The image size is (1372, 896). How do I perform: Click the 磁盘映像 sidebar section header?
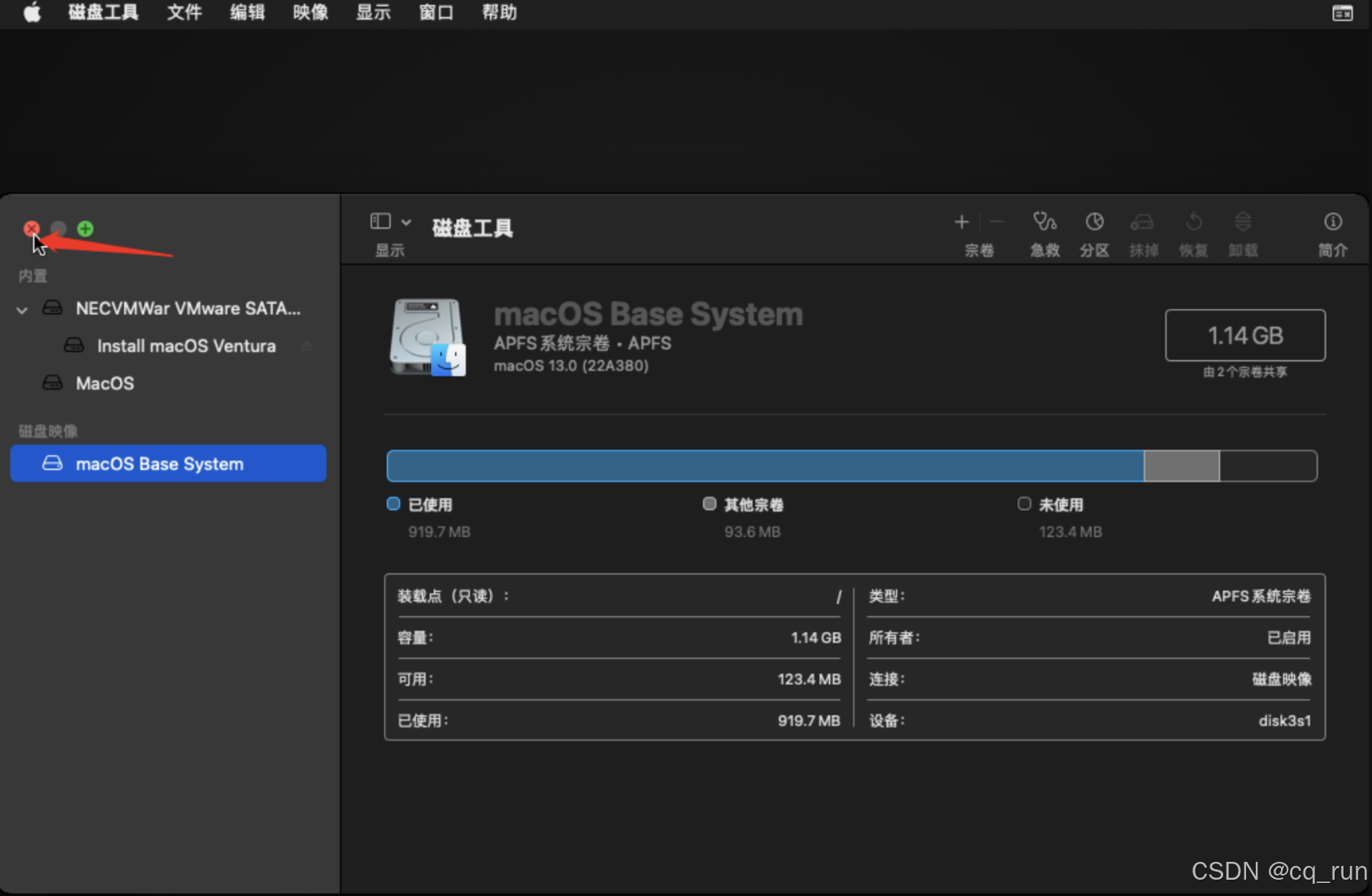point(48,430)
